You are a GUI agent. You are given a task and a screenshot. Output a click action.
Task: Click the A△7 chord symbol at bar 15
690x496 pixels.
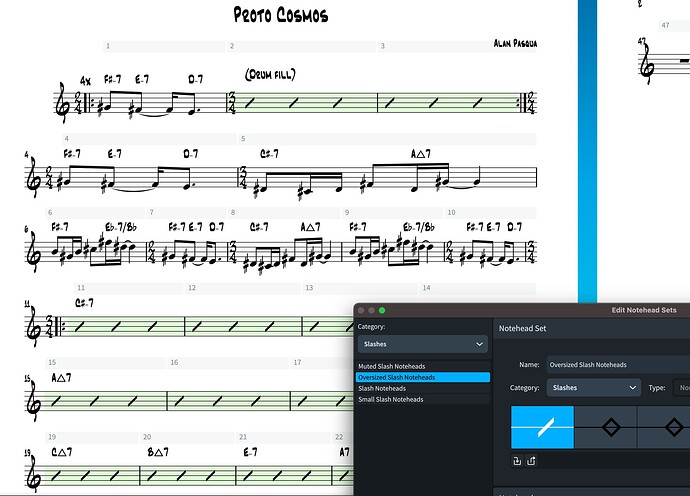click(x=61, y=378)
